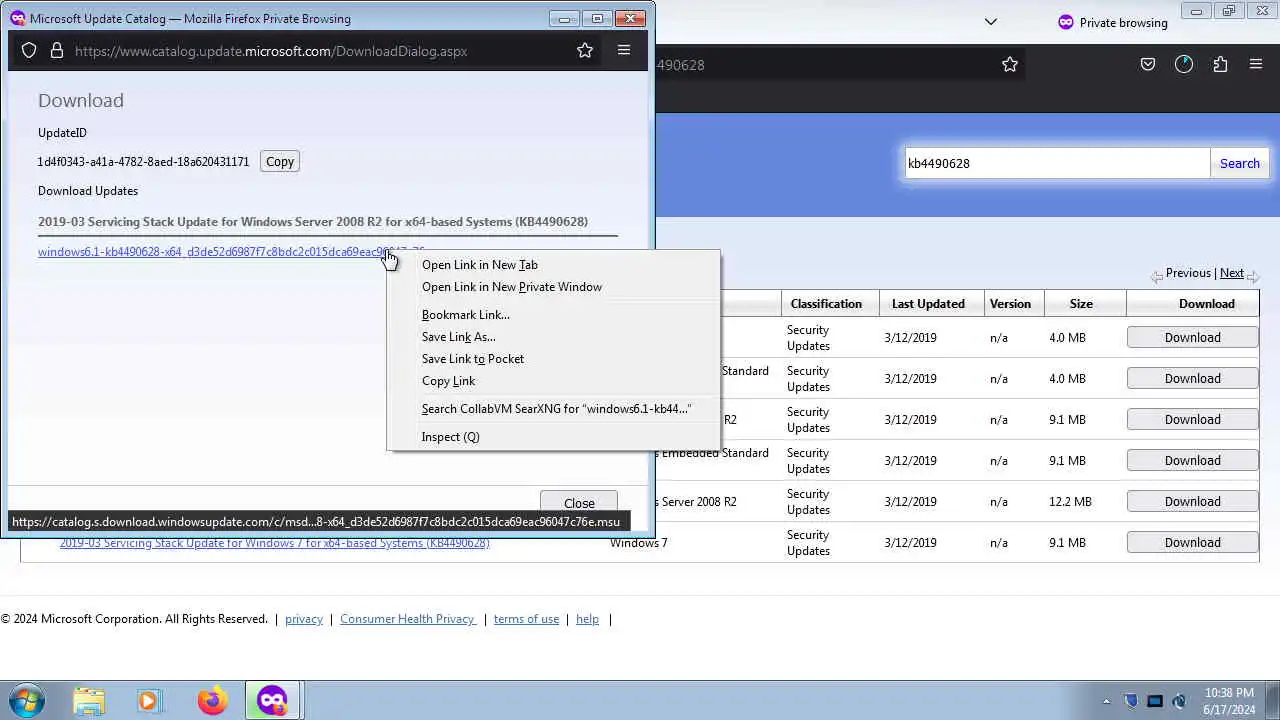Image resolution: width=1280 pixels, height=720 pixels.
Task: Click the UpdateID value text
Action: pyautogui.click(x=143, y=162)
